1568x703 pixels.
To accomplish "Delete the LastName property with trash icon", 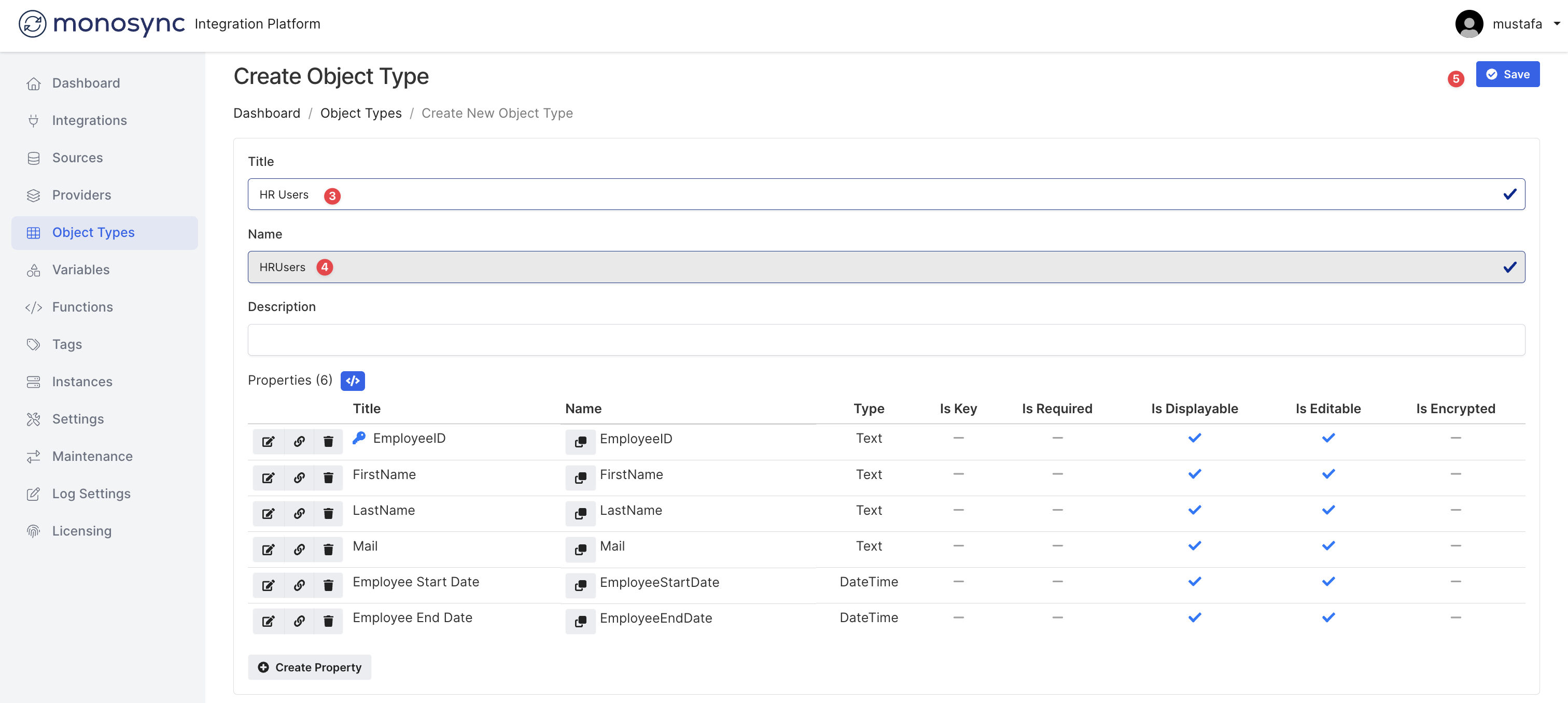I will [328, 513].
